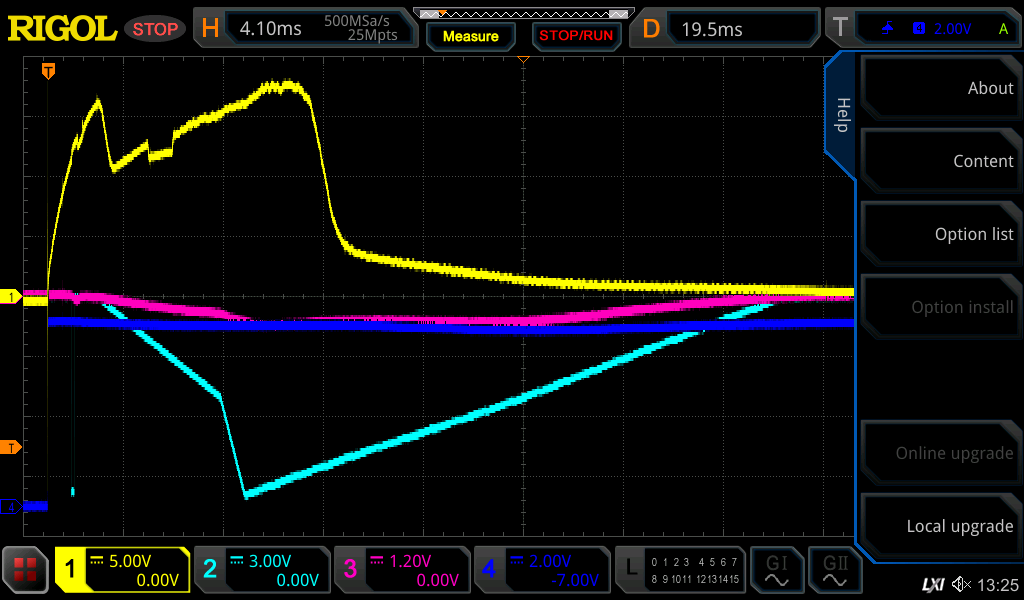This screenshot has width=1024, height=600.
Task: Click the orange trigger position marker
Action: coord(47,71)
